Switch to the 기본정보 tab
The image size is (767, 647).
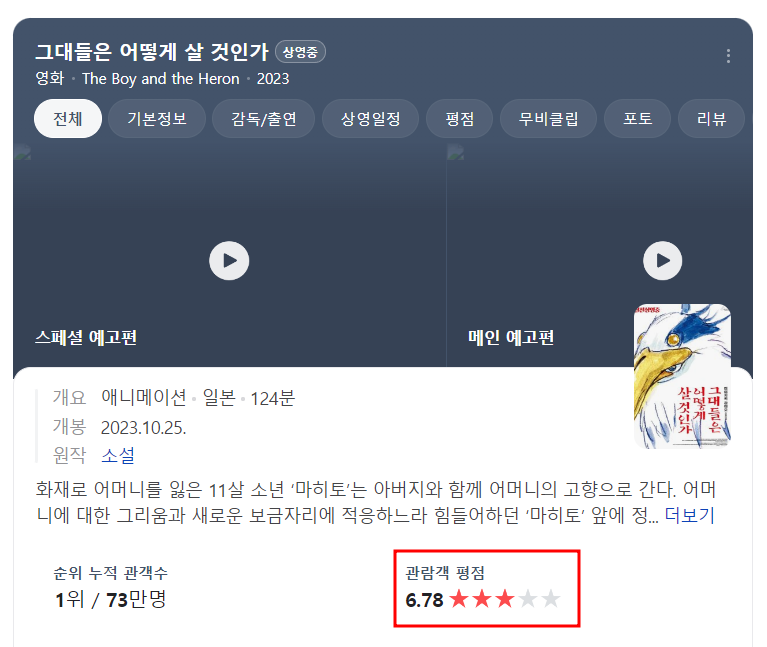pyautogui.click(x=157, y=119)
